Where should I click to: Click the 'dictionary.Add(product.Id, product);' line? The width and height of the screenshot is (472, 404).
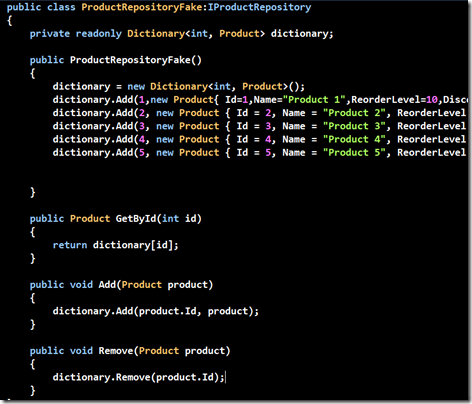pyautogui.click(x=156, y=311)
